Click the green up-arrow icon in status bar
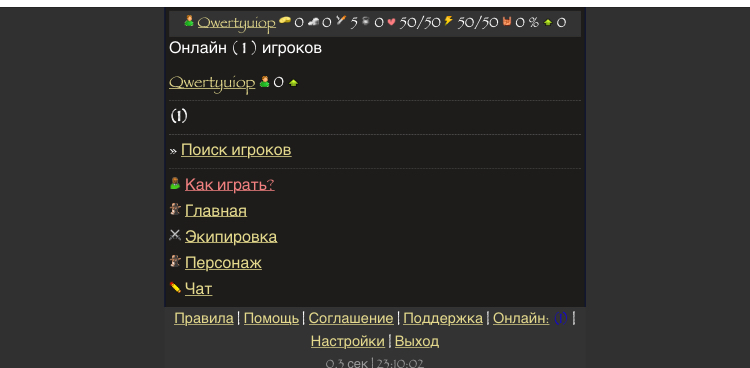 (548, 22)
